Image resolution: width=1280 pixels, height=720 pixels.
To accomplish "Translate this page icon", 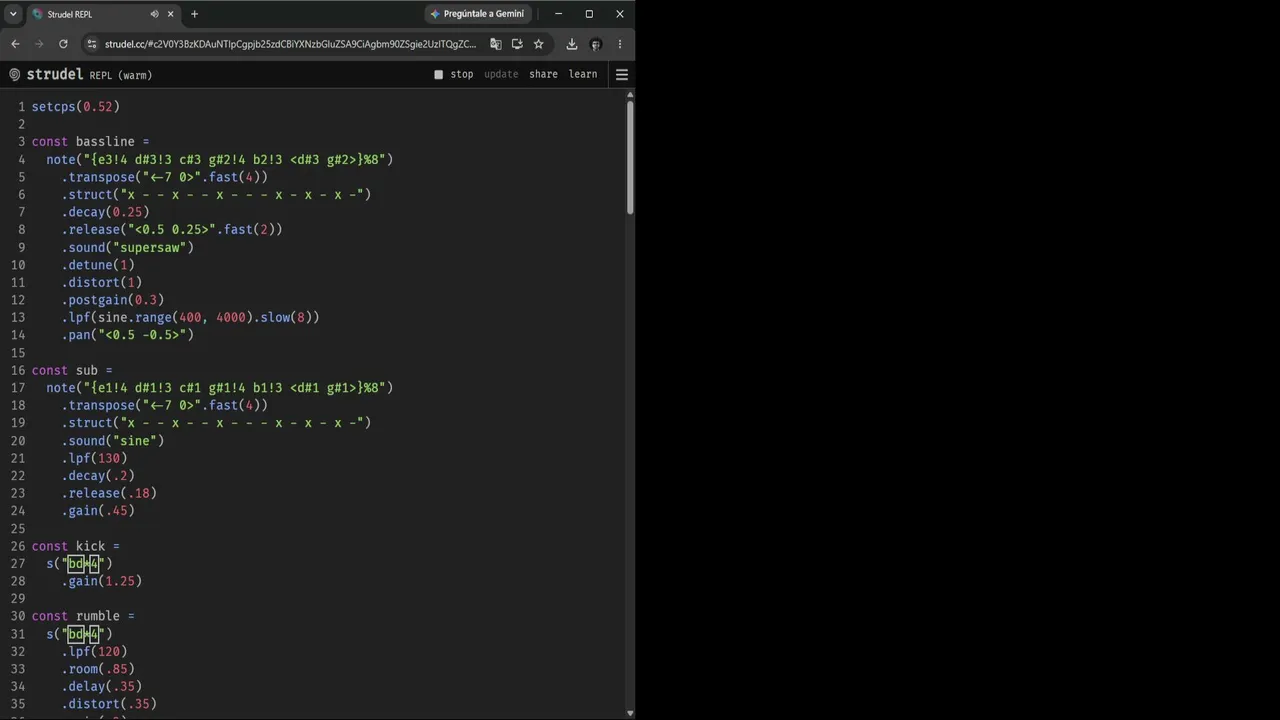I will [x=496, y=44].
